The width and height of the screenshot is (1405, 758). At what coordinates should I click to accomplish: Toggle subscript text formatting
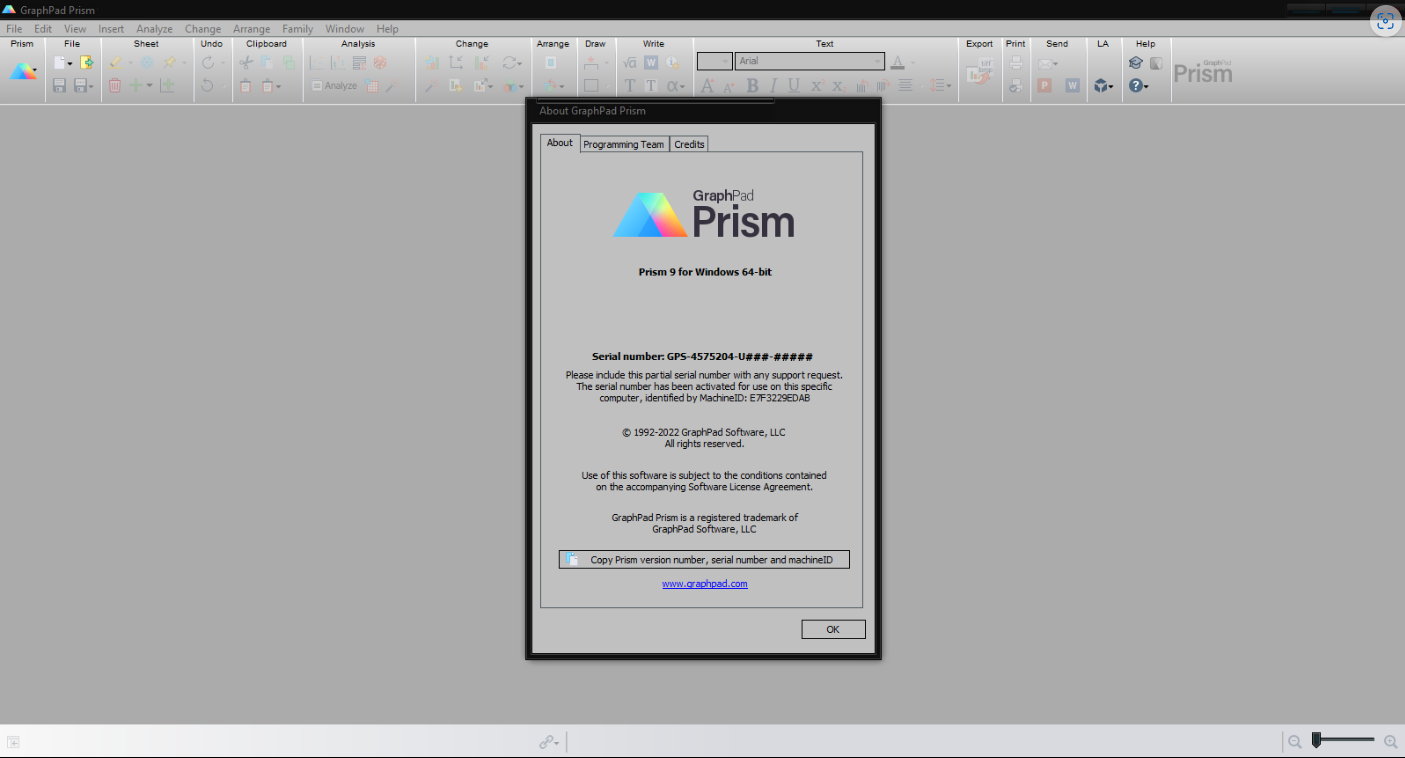(x=839, y=86)
